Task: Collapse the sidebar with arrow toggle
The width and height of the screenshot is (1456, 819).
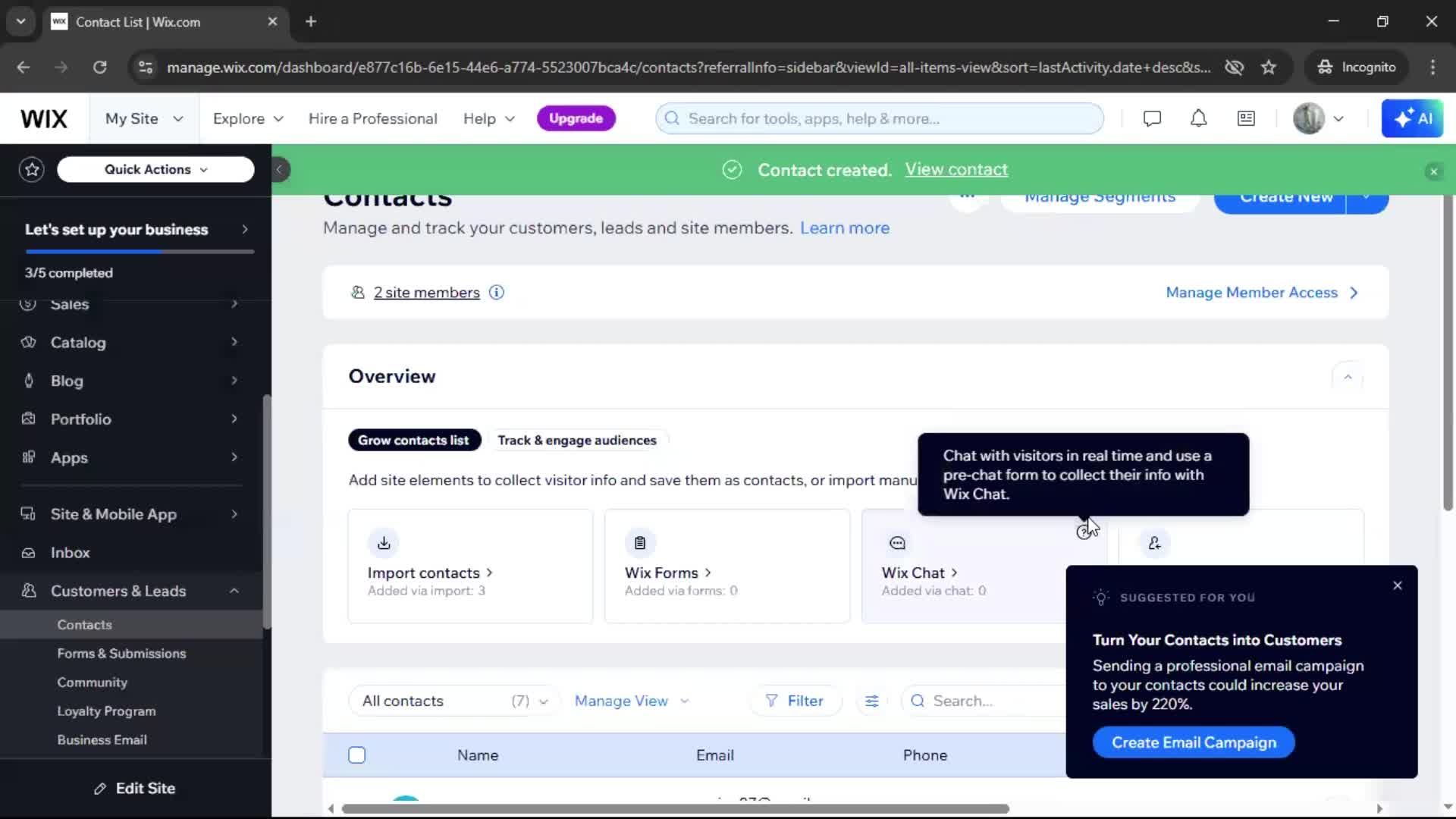Action: tap(279, 169)
